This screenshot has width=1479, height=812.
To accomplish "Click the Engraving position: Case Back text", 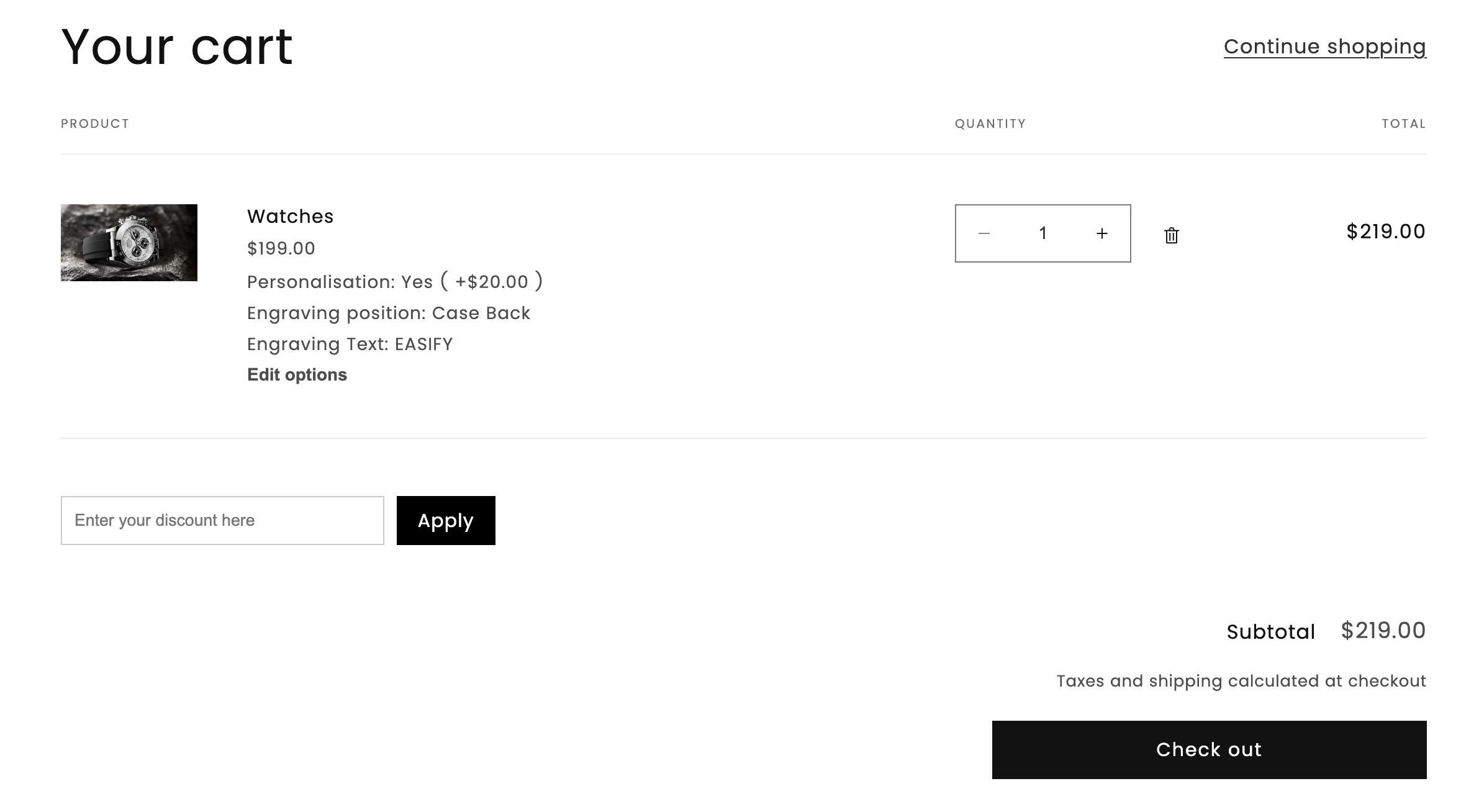I will coord(389,313).
